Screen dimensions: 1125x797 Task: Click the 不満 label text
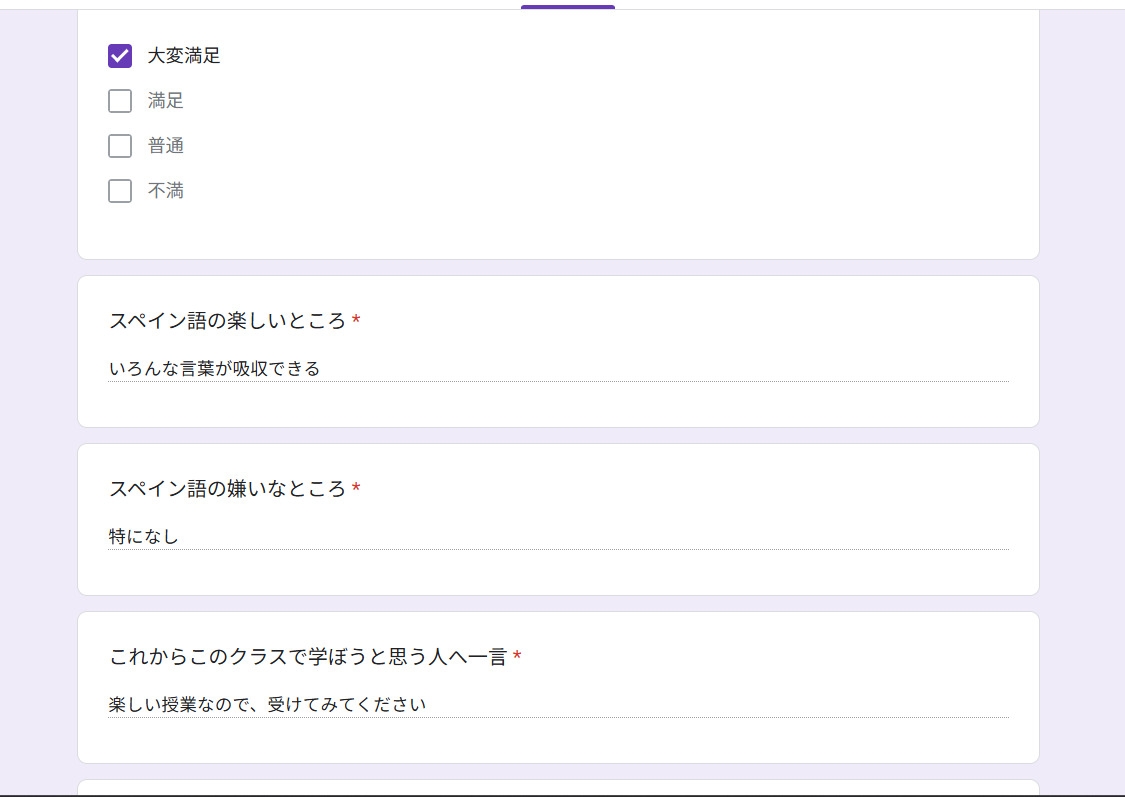[x=166, y=191]
